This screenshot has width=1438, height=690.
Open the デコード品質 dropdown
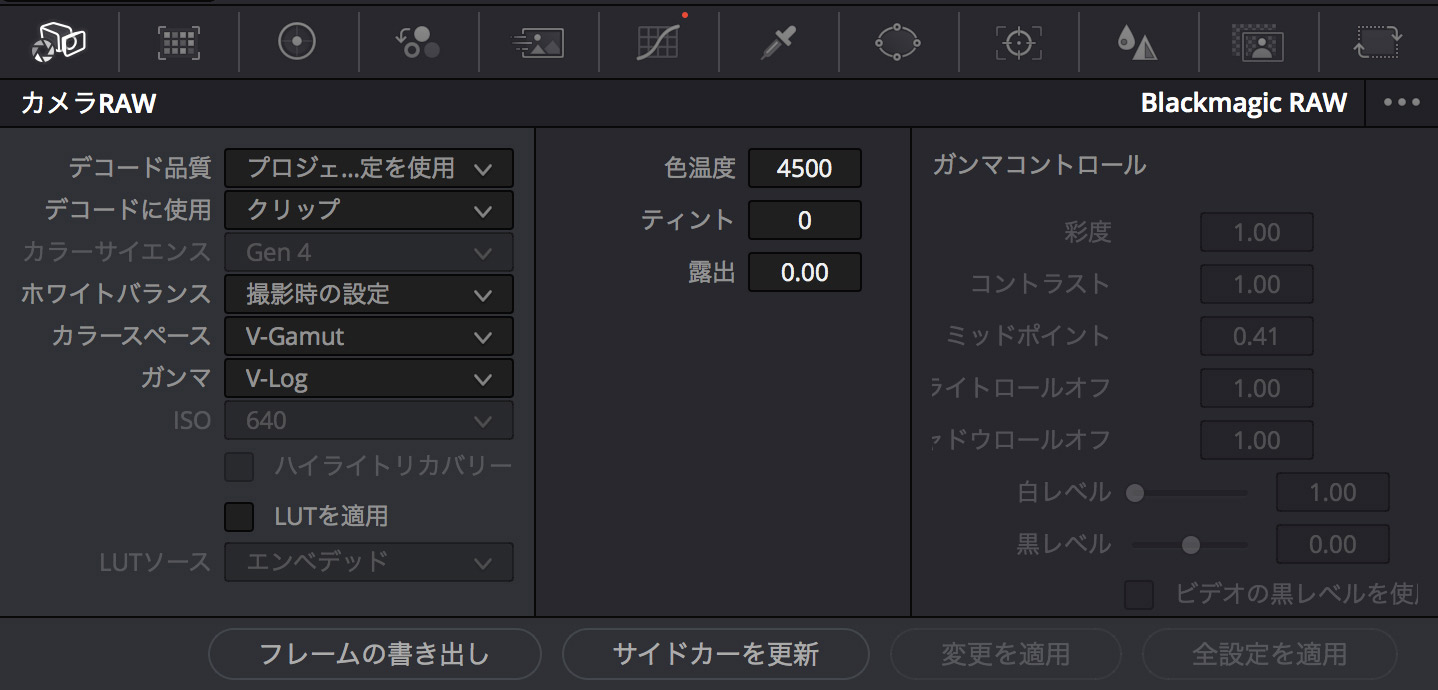tap(368, 168)
